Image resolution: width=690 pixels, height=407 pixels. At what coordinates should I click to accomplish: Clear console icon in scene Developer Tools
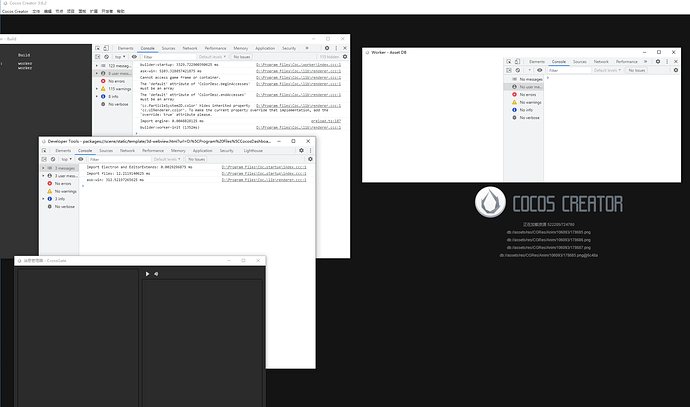click(53, 159)
